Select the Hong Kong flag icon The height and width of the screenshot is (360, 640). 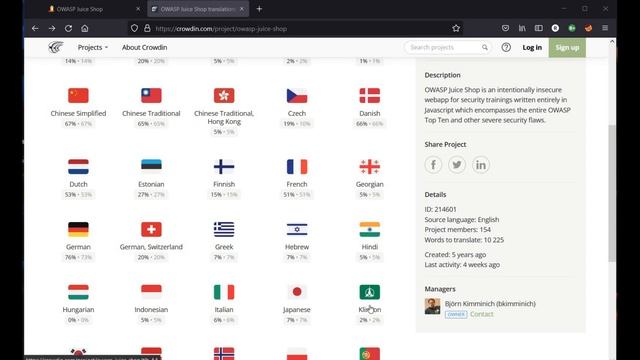[224, 96]
